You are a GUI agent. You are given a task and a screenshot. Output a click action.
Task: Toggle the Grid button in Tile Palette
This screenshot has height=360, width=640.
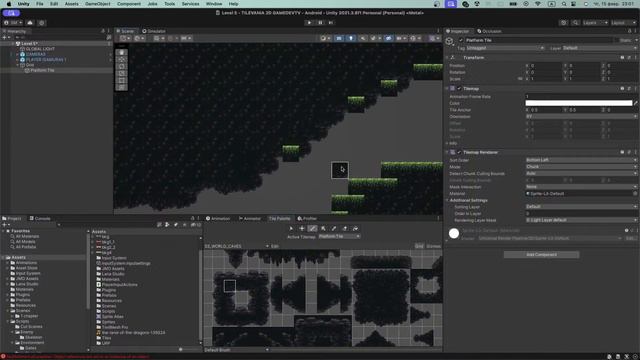click(x=419, y=246)
